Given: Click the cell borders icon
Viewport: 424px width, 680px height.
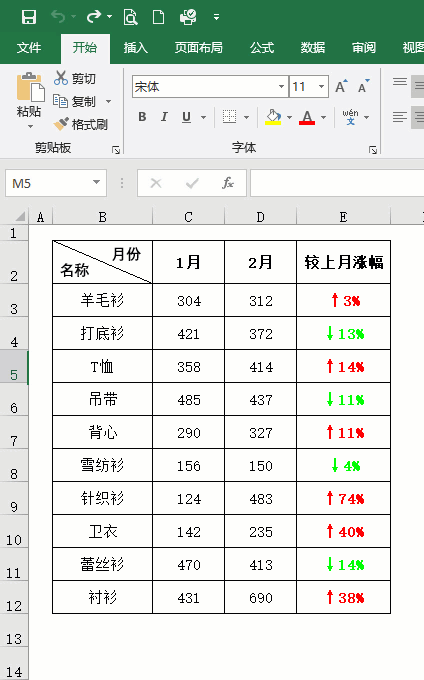Looking at the screenshot, I should (x=229, y=117).
